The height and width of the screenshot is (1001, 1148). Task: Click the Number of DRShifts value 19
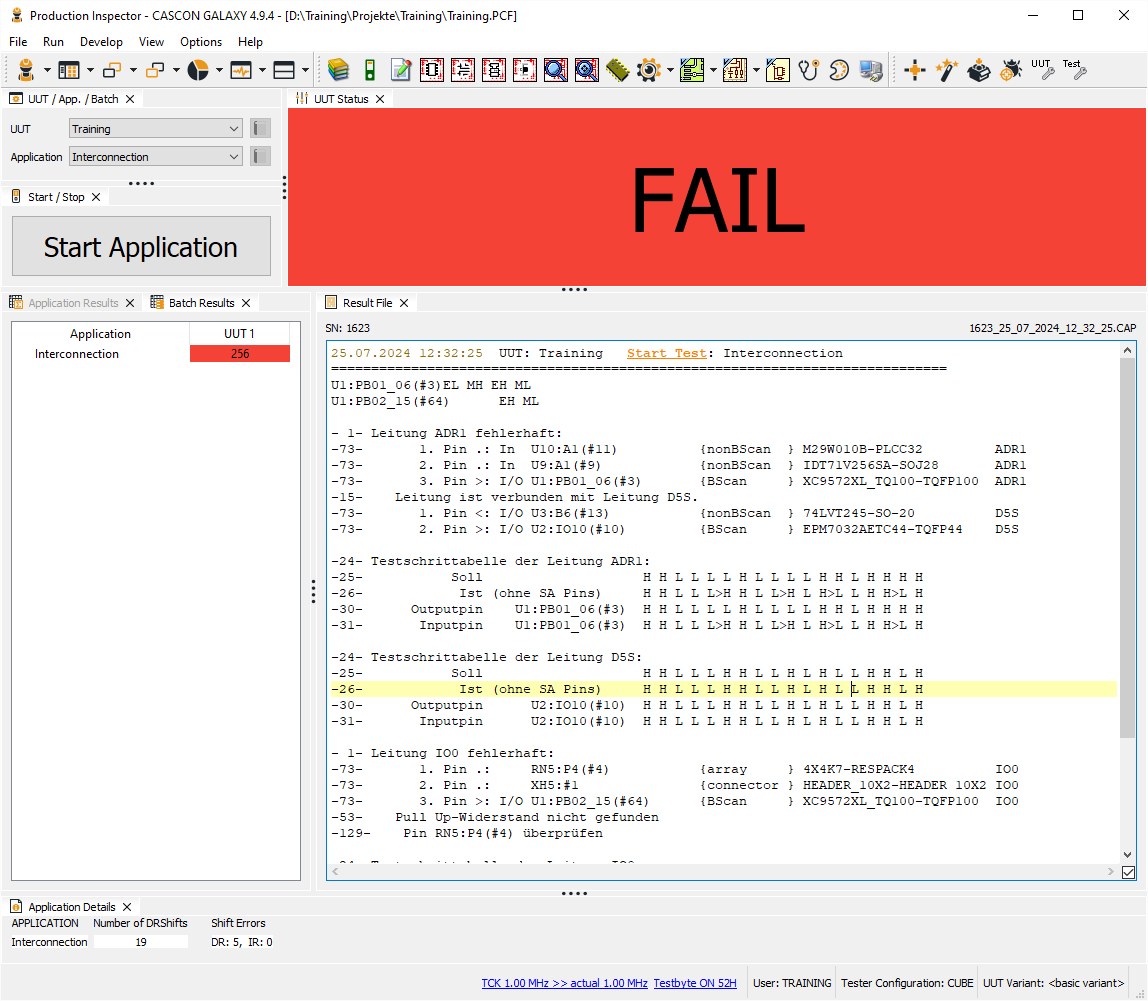pyautogui.click(x=141, y=942)
